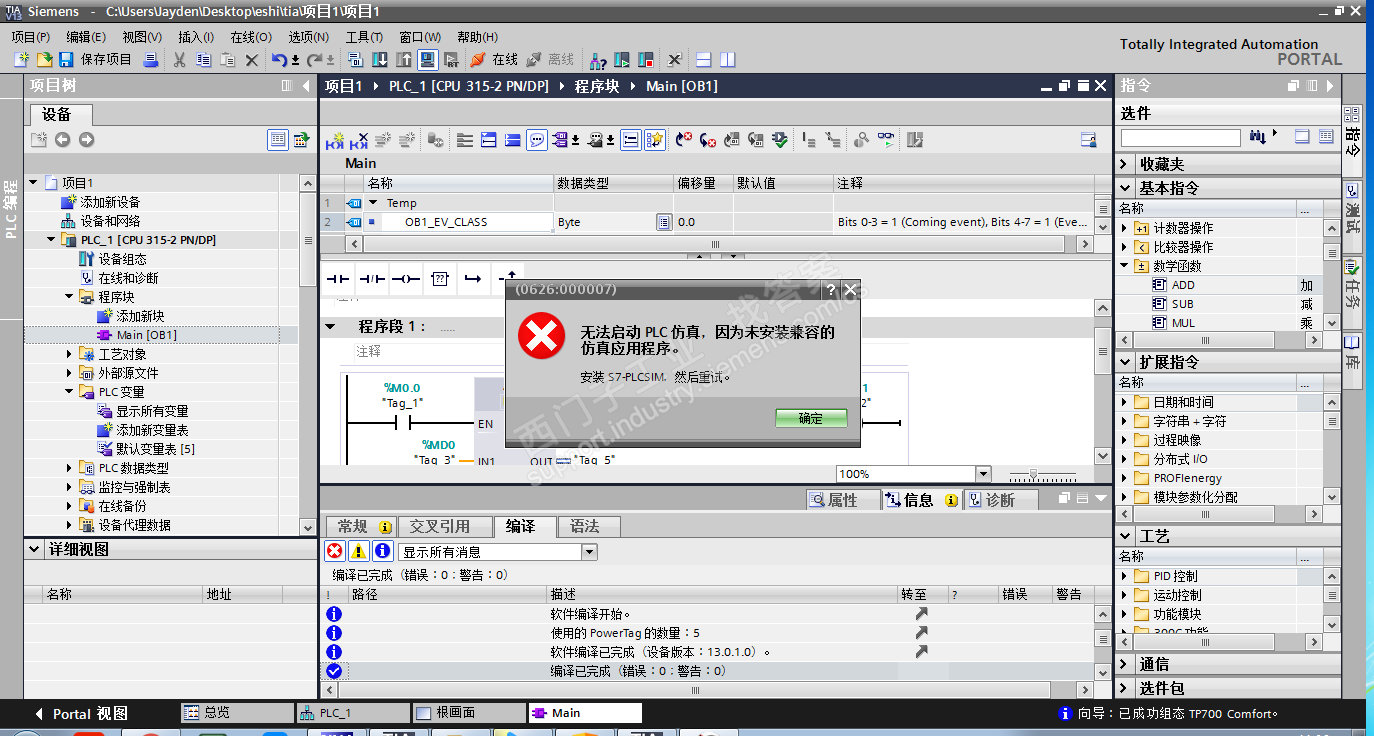Collapse the 程序块 tree node

[x=70, y=297]
